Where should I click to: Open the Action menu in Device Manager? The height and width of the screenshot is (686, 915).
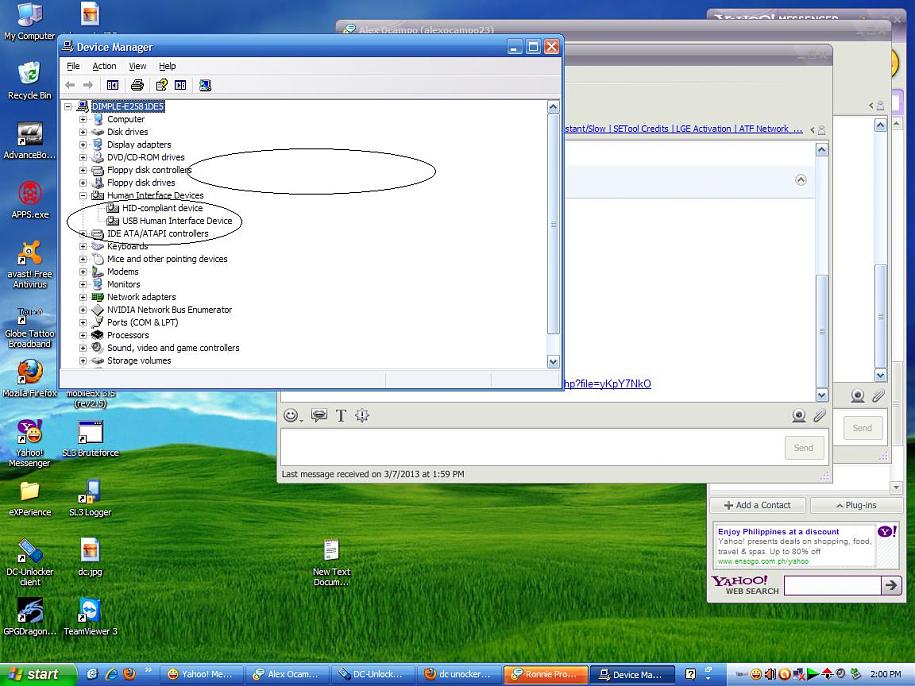[x=104, y=66]
